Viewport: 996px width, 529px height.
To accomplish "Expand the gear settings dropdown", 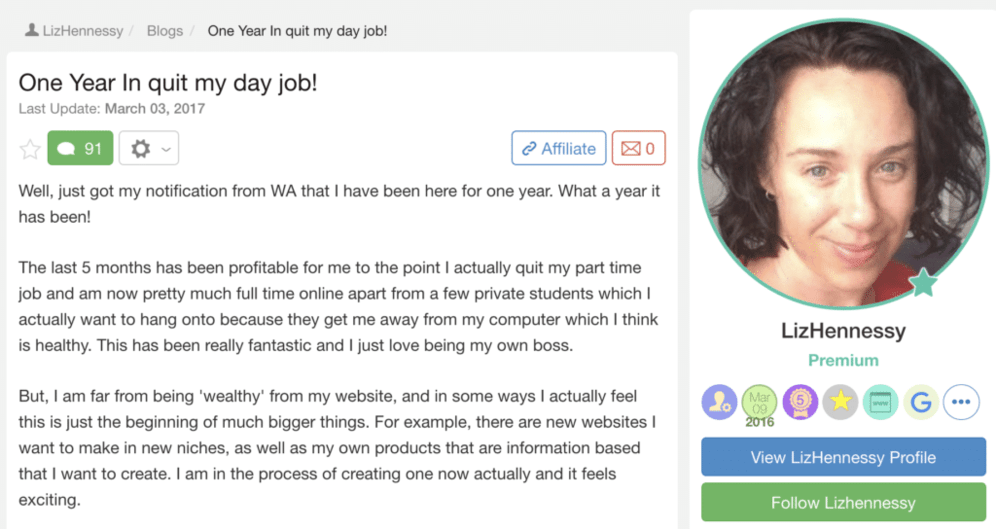I will pyautogui.click(x=148, y=149).
